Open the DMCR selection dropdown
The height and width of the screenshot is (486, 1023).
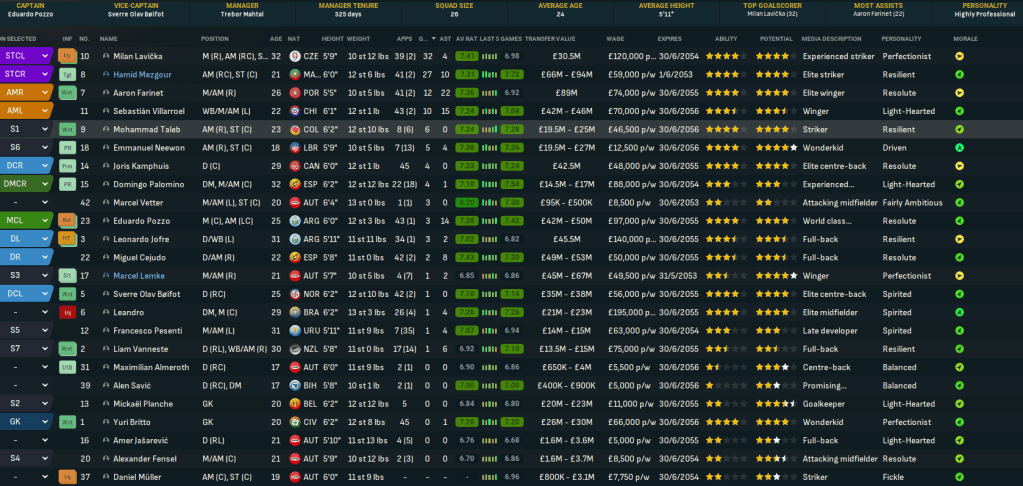point(45,184)
